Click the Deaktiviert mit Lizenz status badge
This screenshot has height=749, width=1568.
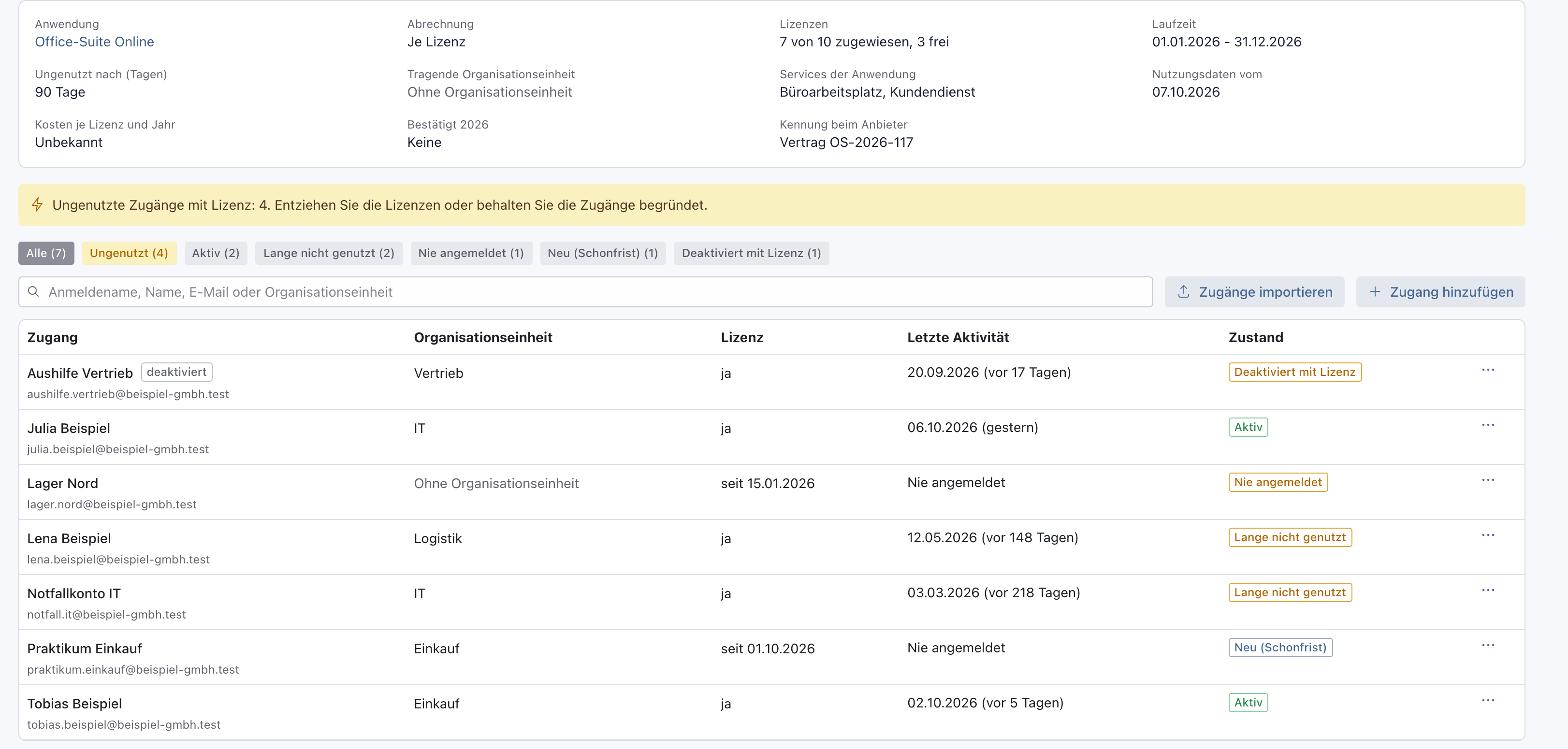tap(1295, 372)
